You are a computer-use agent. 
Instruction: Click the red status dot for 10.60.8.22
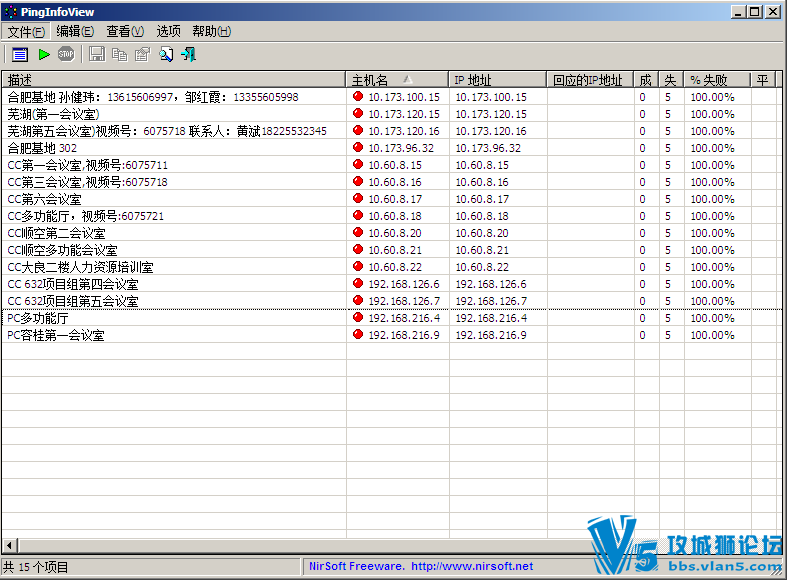point(358,266)
